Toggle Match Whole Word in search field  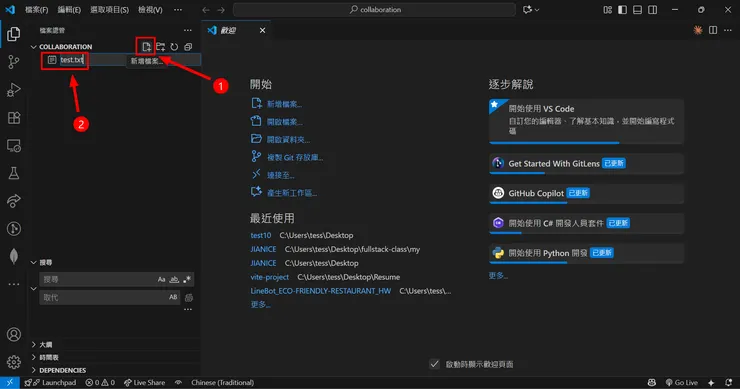(x=174, y=279)
